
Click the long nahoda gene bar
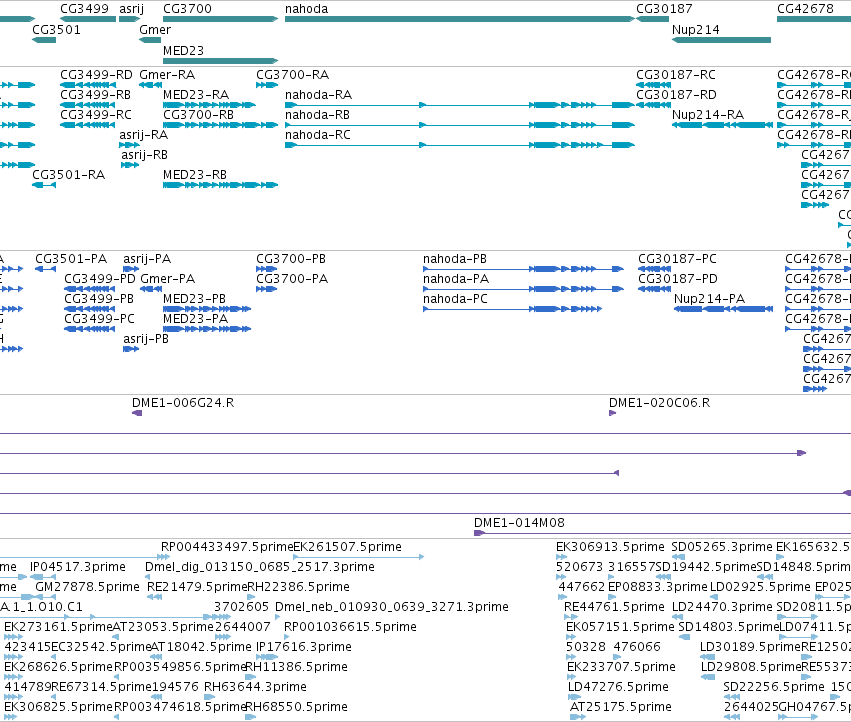(x=460, y=19)
